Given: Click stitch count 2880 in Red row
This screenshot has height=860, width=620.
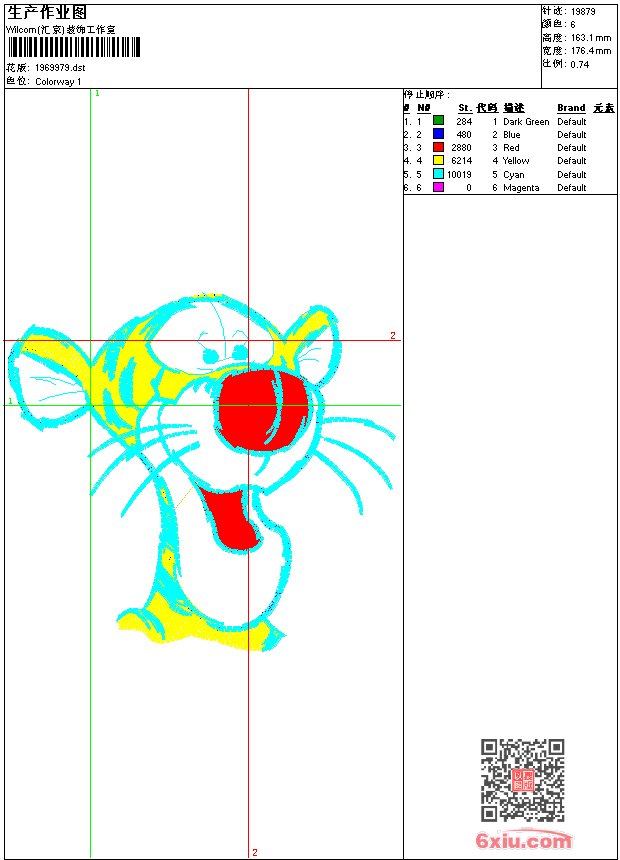Looking at the screenshot, I should 461,148.
